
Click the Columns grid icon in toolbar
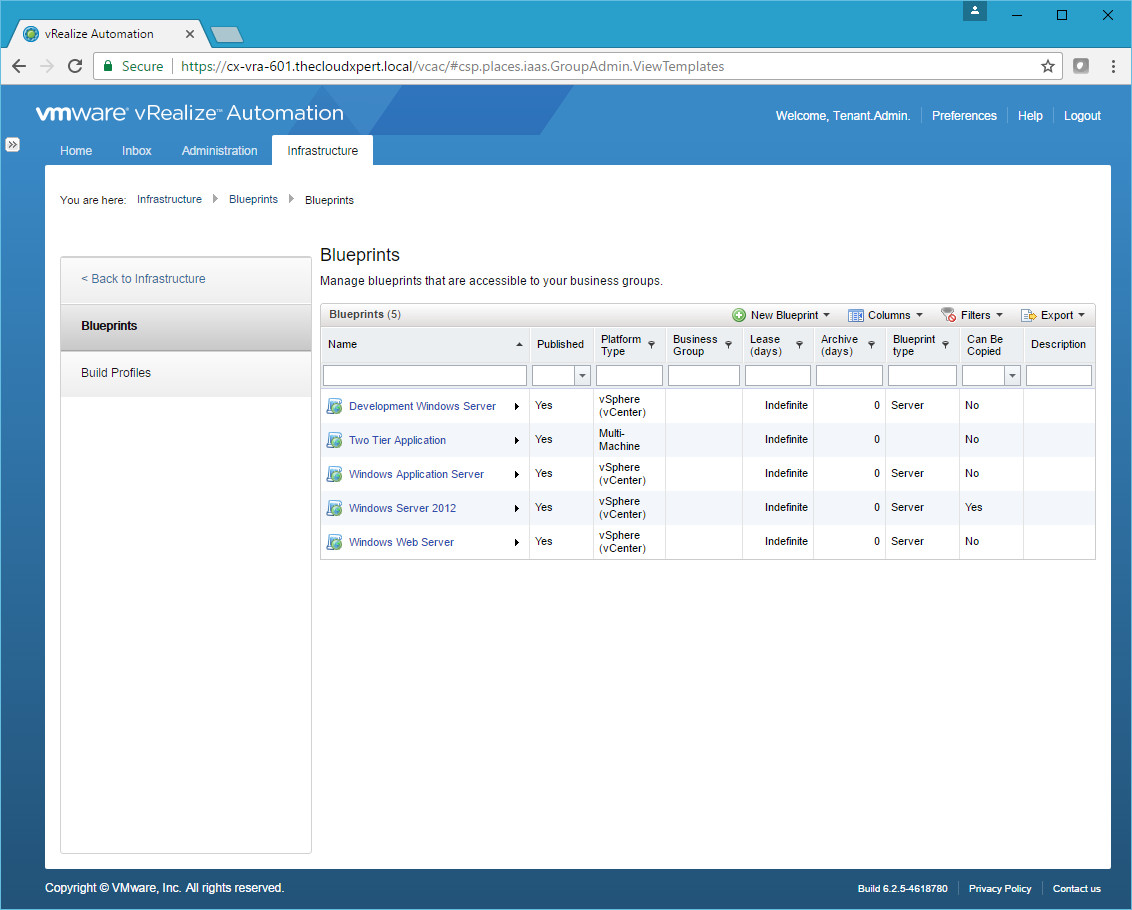click(x=856, y=315)
